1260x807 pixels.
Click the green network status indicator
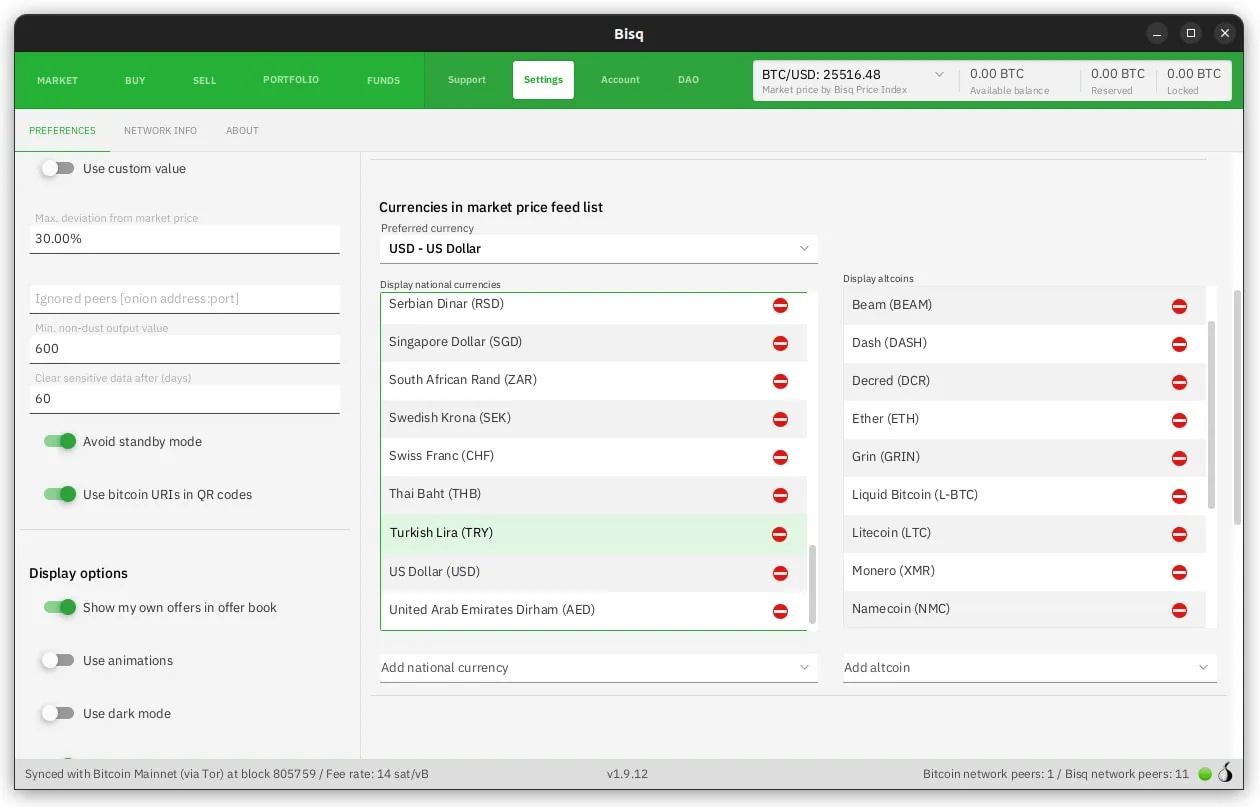click(1204, 774)
